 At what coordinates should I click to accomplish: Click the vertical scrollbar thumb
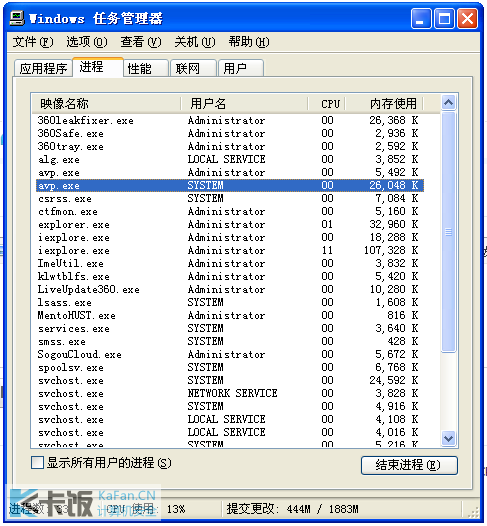[x=448, y=232]
